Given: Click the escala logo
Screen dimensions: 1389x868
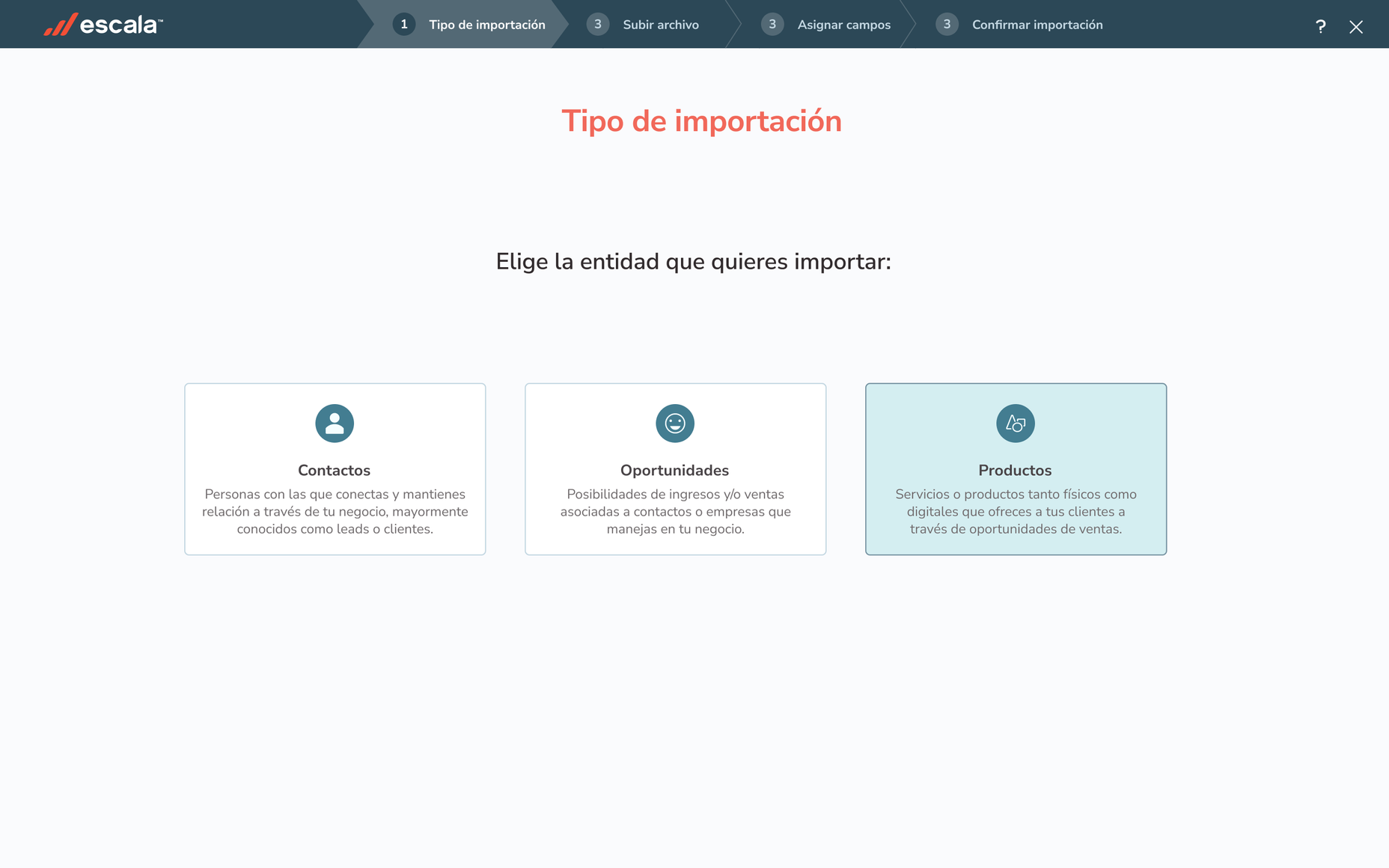Looking at the screenshot, I should pos(103,25).
